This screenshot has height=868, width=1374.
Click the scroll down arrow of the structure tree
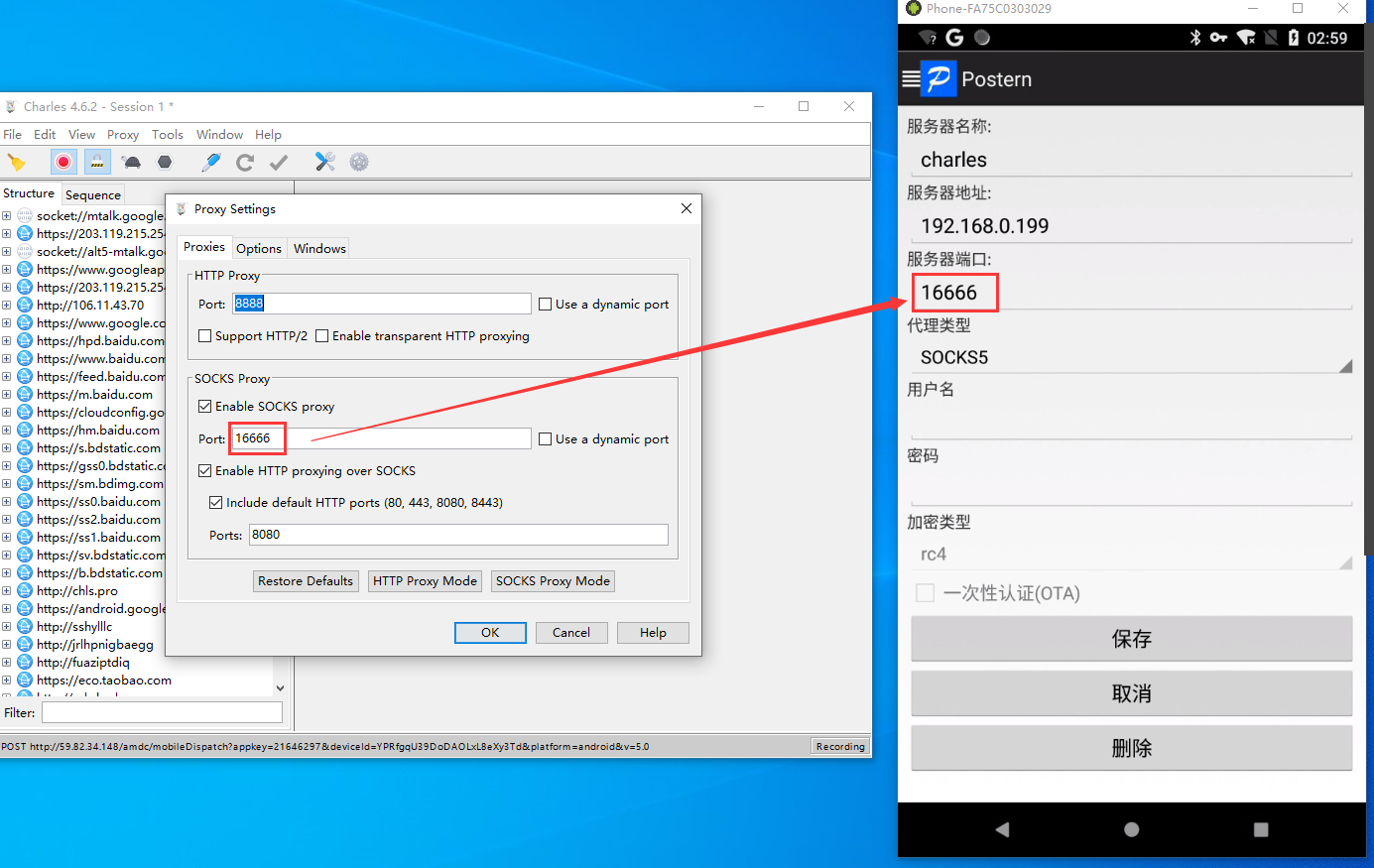coord(280,687)
